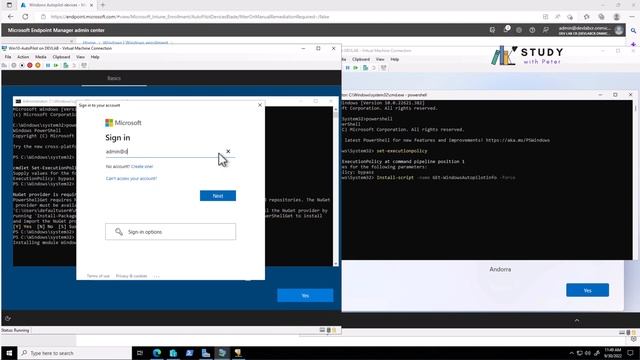Open the Clipboard menu of Win10-AutoPilot VM window

[x=61, y=57]
